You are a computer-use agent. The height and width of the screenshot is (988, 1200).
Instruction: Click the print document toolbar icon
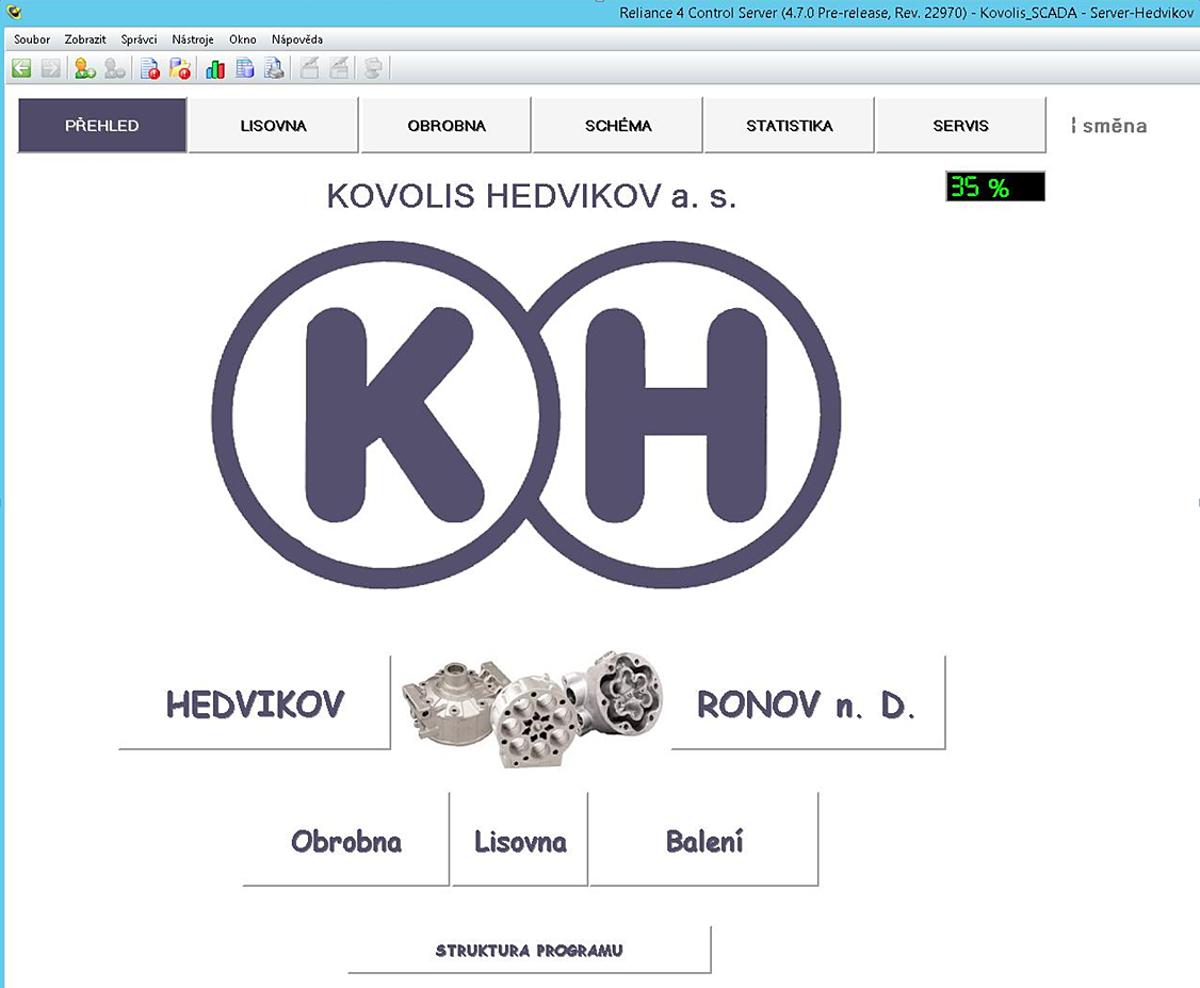tap(274, 68)
